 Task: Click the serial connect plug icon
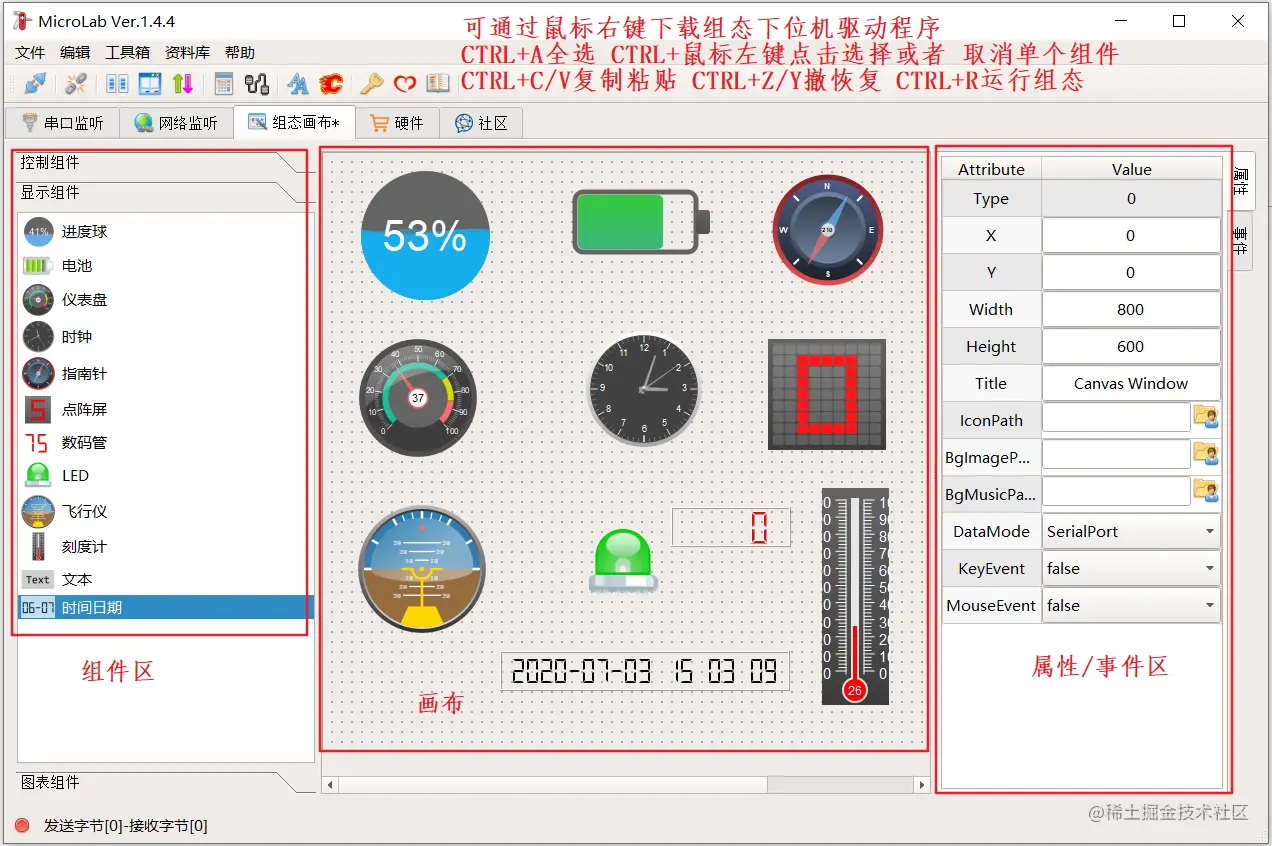pyautogui.click(x=36, y=84)
